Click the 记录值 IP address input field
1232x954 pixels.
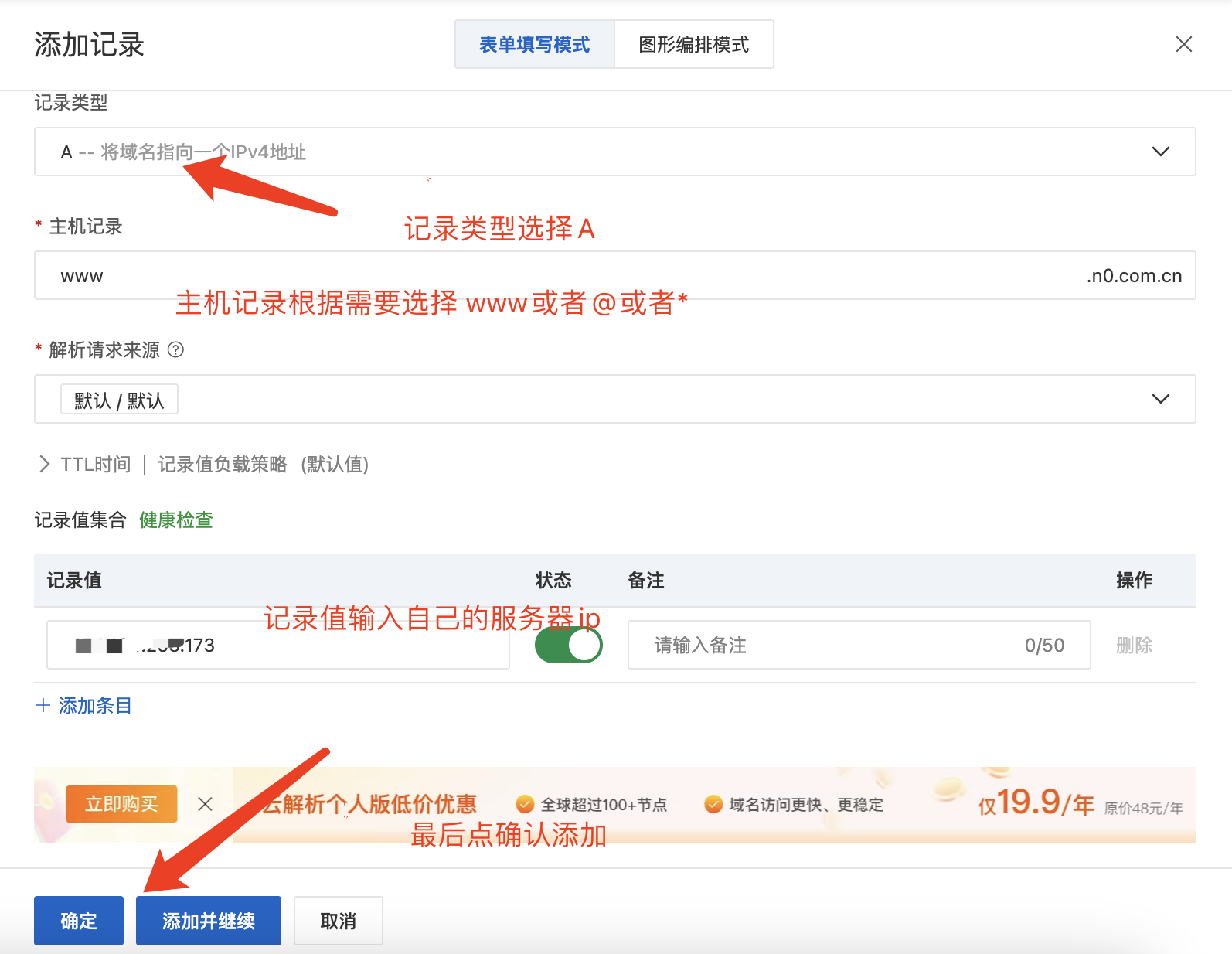[x=278, y=646]
